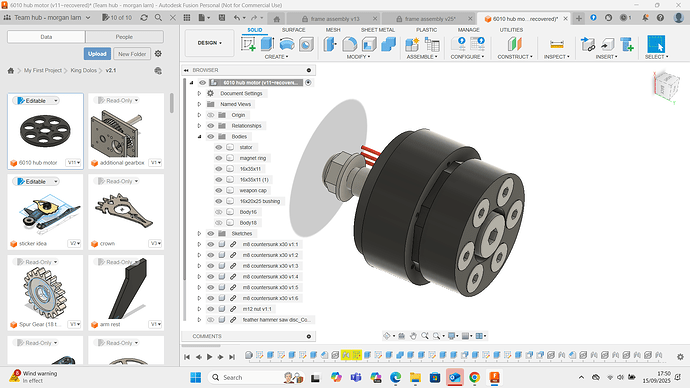The height and width of the screenshot is (388, 690).
Task: Select the Fillet tool in Modify
Action: coord(350,44)
